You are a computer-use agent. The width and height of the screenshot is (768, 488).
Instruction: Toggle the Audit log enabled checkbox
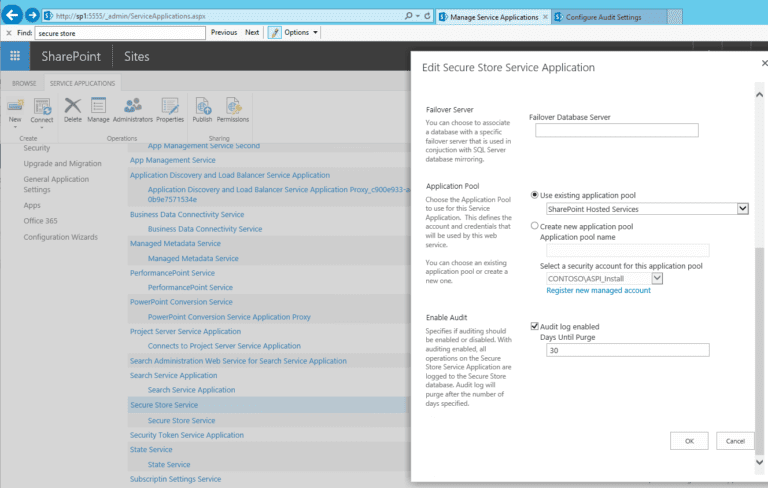[x=535, y=326]
